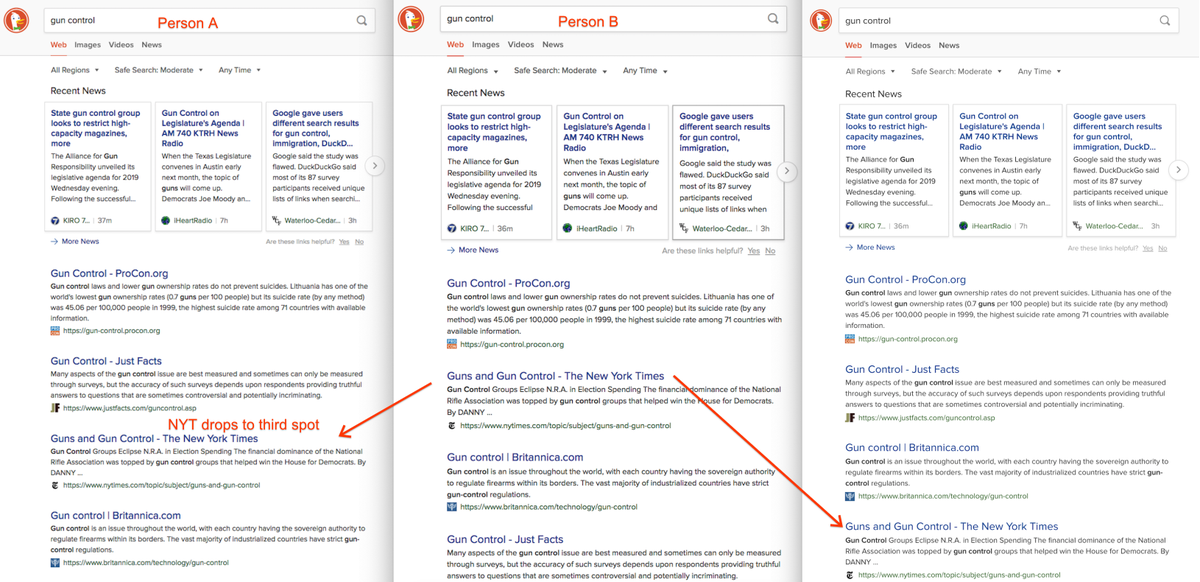This screenshot has height=582, width=1200.
Task: Open the Gun Control - Just Facts result in the right panel
Action: tap(902, 369)
